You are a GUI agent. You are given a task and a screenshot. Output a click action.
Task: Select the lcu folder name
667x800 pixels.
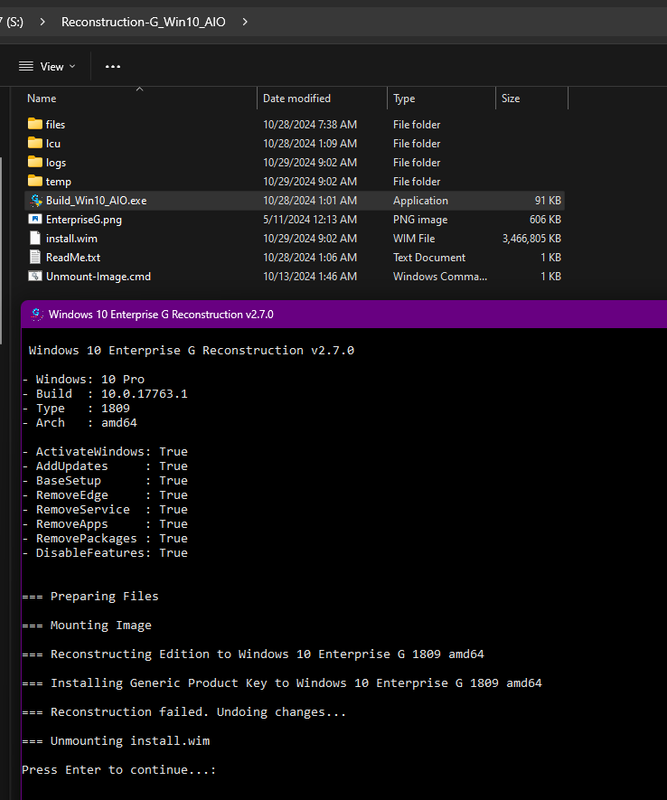click(x=53, y=143)
